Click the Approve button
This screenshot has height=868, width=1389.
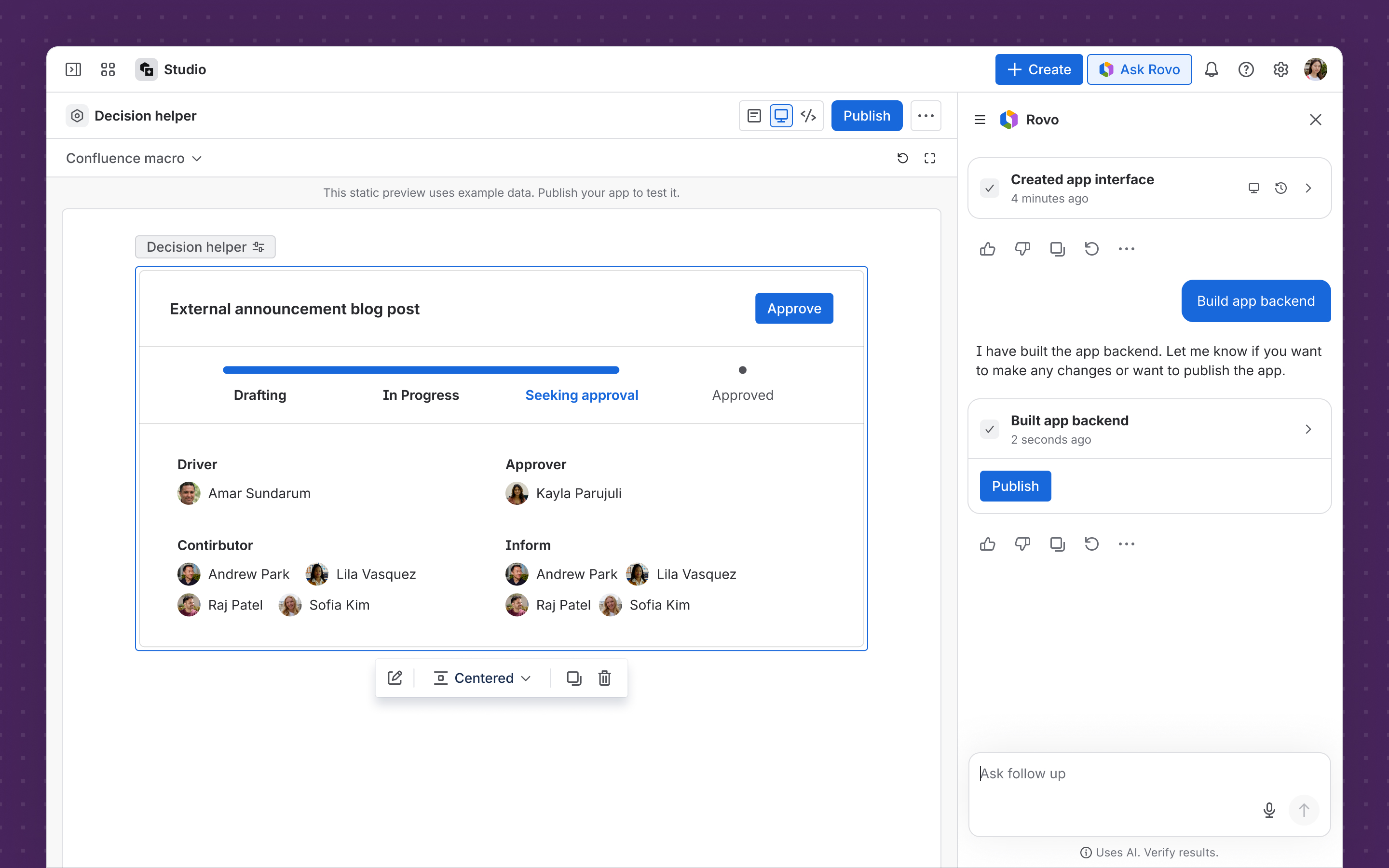coord(794,308)
